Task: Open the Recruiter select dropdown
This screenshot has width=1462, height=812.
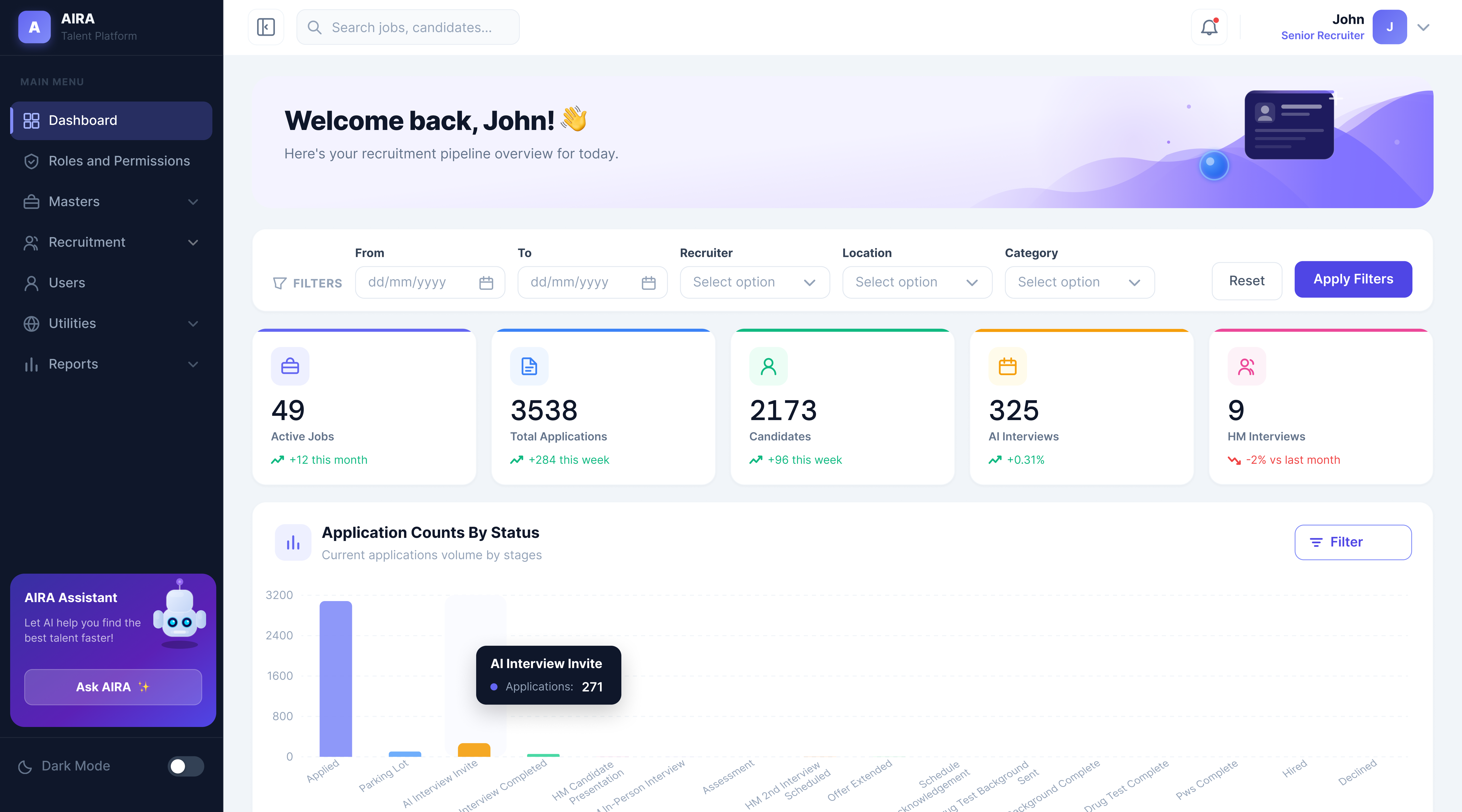Action: point(754,283)
